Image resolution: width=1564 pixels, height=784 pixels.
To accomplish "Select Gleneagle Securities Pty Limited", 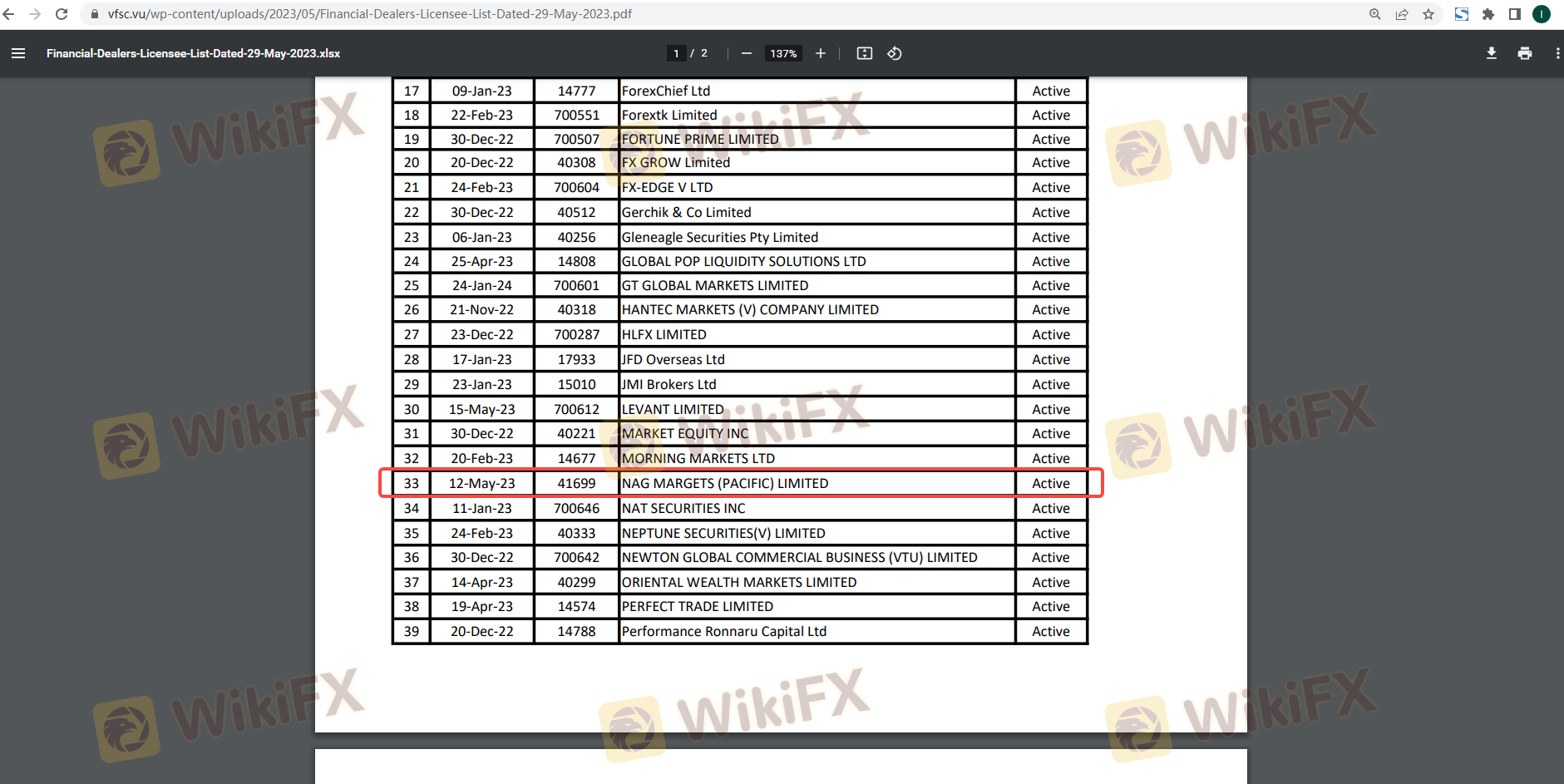I will click(x=720, y=237).
